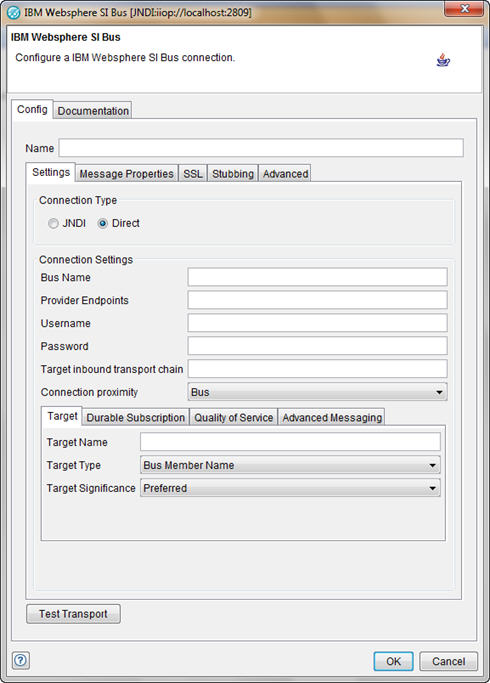
Task: Open the Settings tab
Action: (51, 172)
